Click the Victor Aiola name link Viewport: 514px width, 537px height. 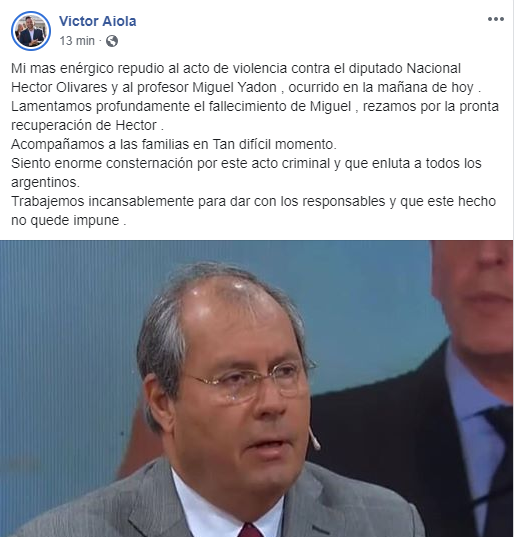coord(98,21)
